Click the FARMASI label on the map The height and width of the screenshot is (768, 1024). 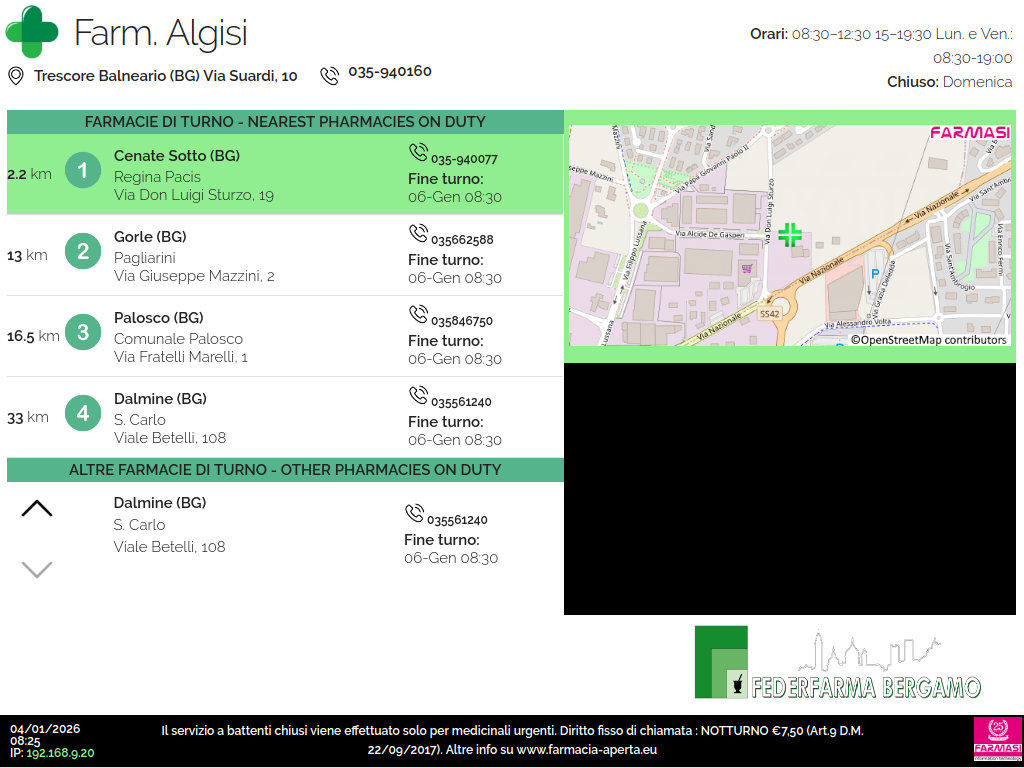point(969,133)
